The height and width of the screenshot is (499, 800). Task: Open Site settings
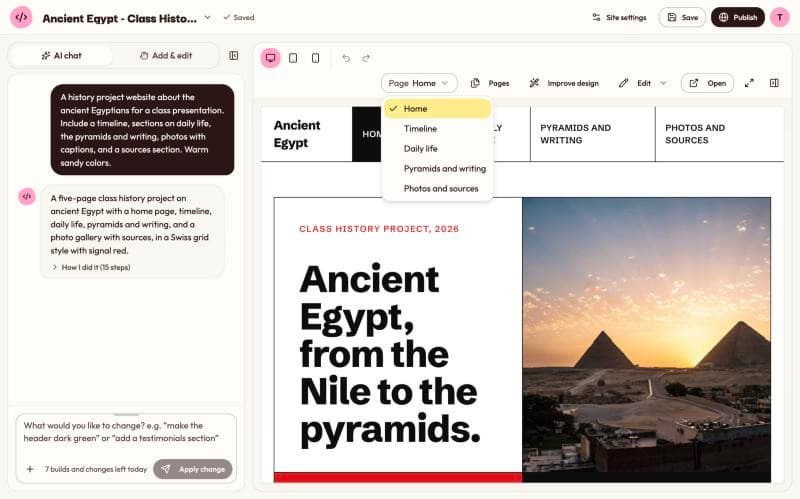click(x=619, y=17)
